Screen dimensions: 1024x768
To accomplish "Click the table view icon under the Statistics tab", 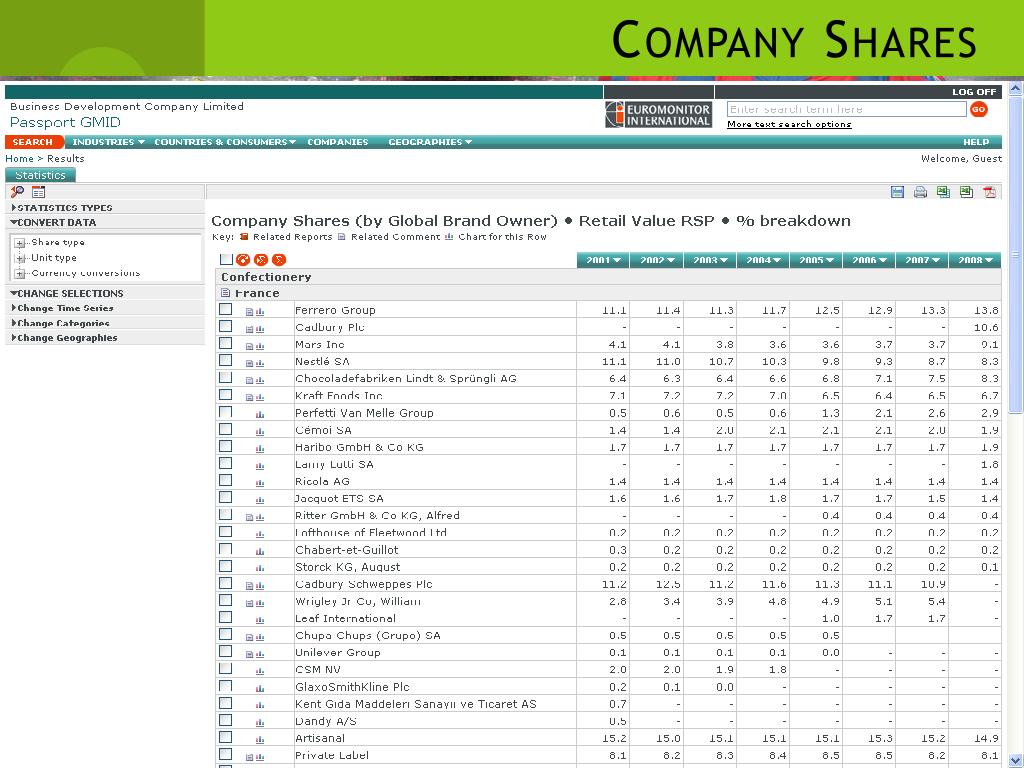I will point(39,192).
